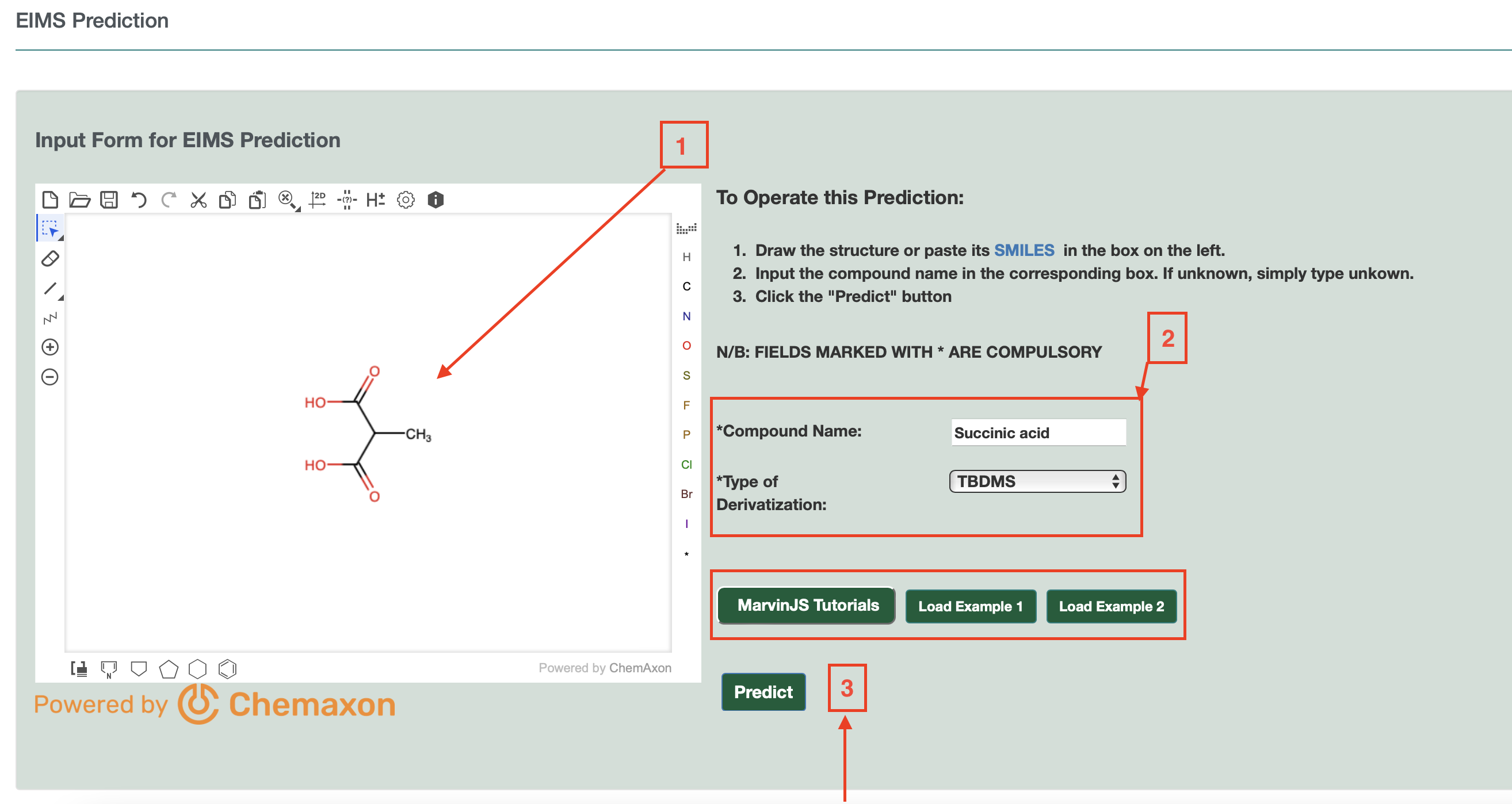
Task: Open the sketch settings gear icon
Action: (x=406, y=200)
